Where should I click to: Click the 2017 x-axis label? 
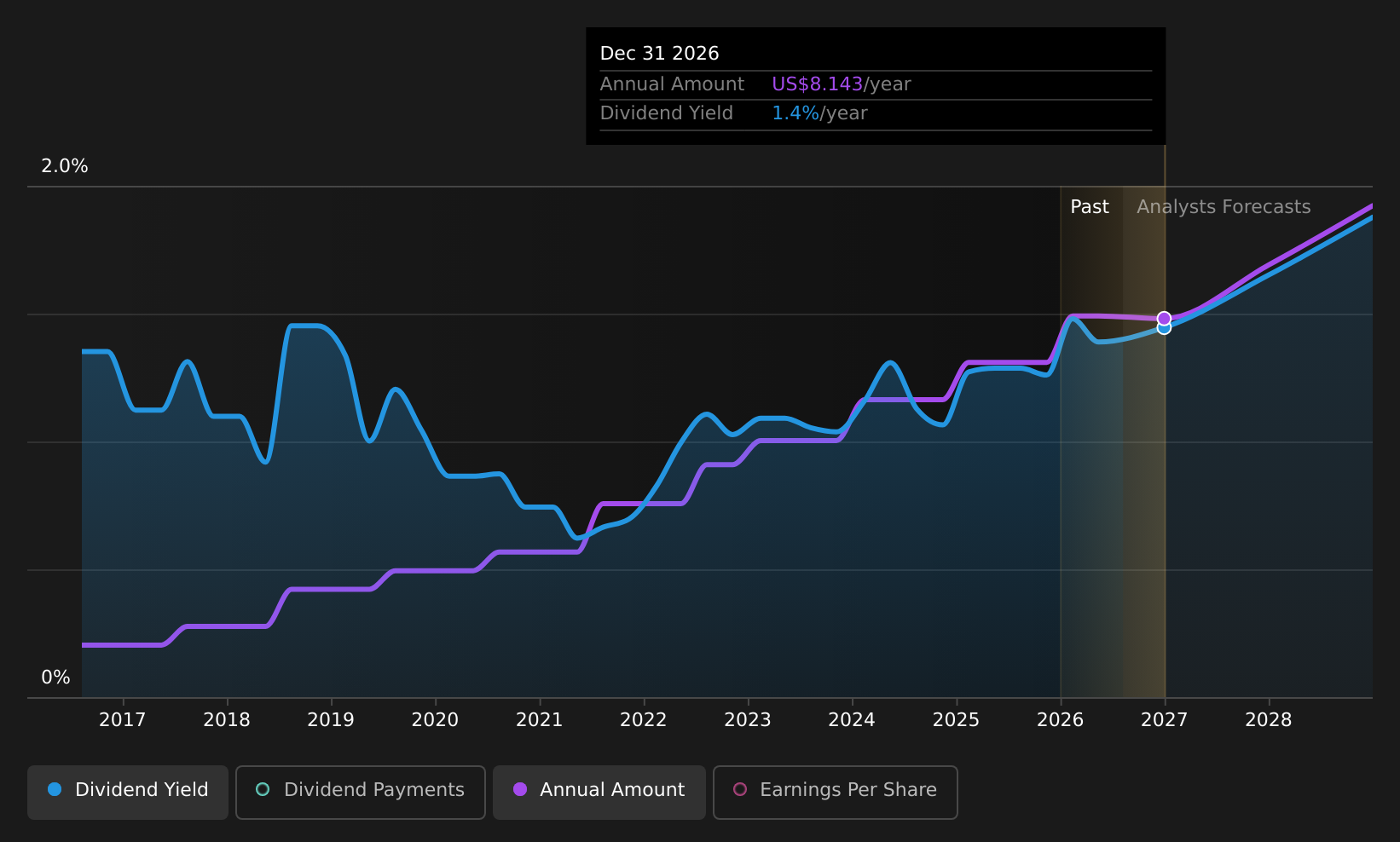tap(123, 720)
